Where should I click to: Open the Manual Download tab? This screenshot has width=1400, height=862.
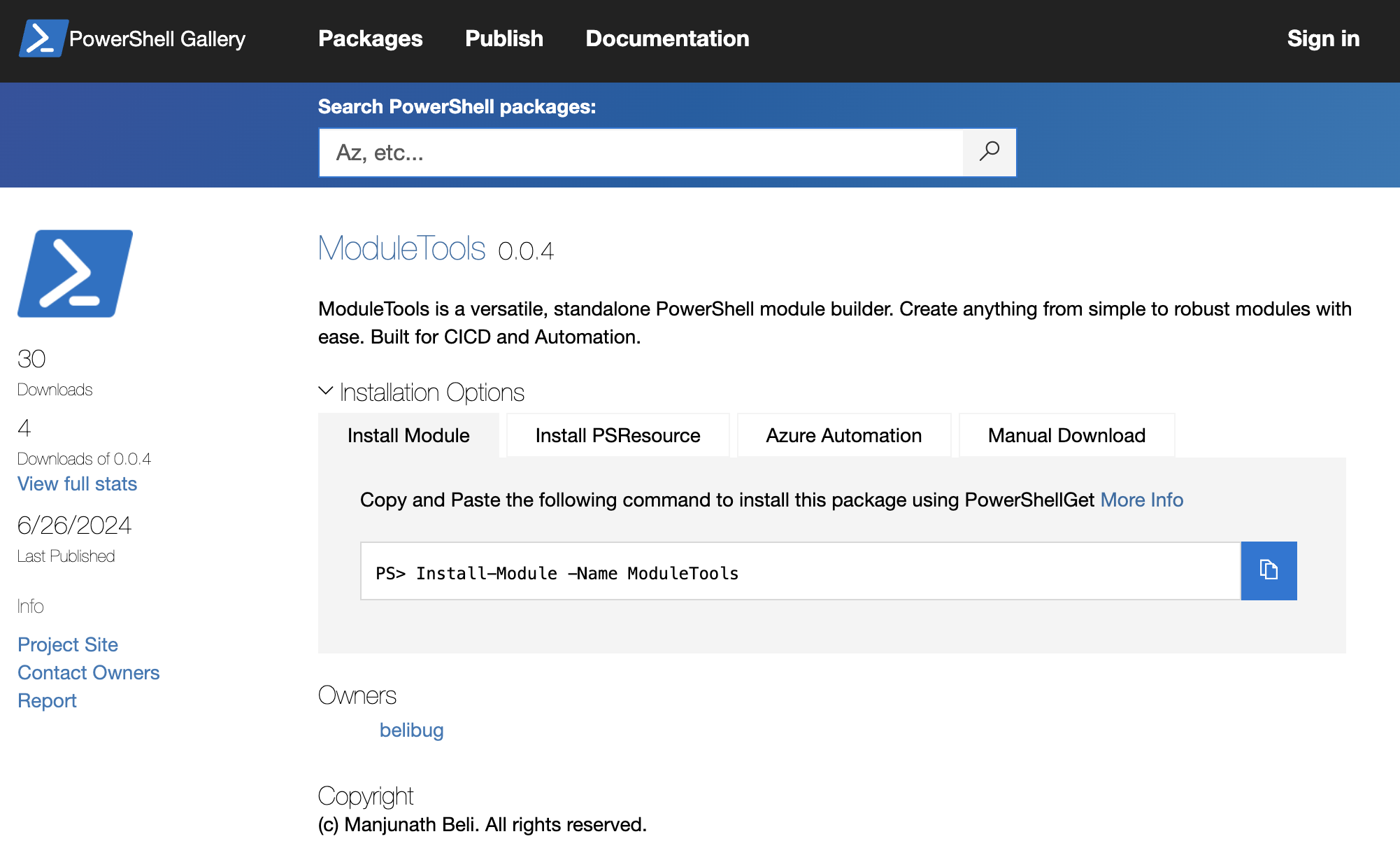(1066, 434)
